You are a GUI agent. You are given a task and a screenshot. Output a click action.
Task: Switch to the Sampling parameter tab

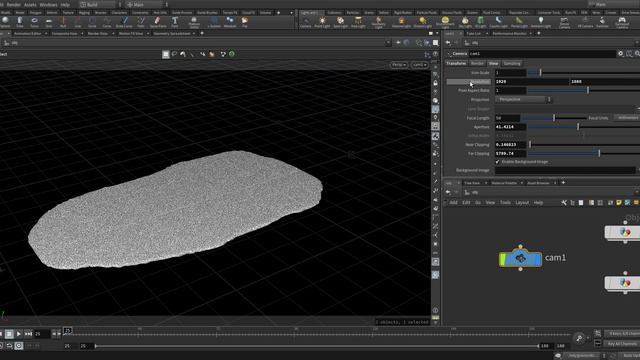coord(512,63)
